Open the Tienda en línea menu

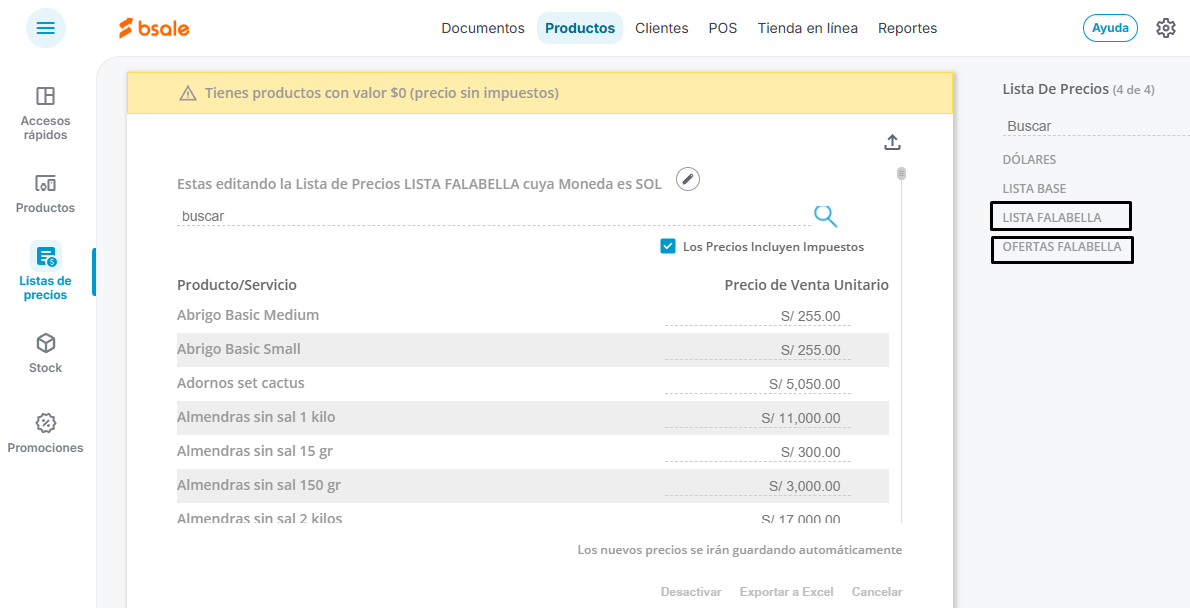click(x=808, y=28)
